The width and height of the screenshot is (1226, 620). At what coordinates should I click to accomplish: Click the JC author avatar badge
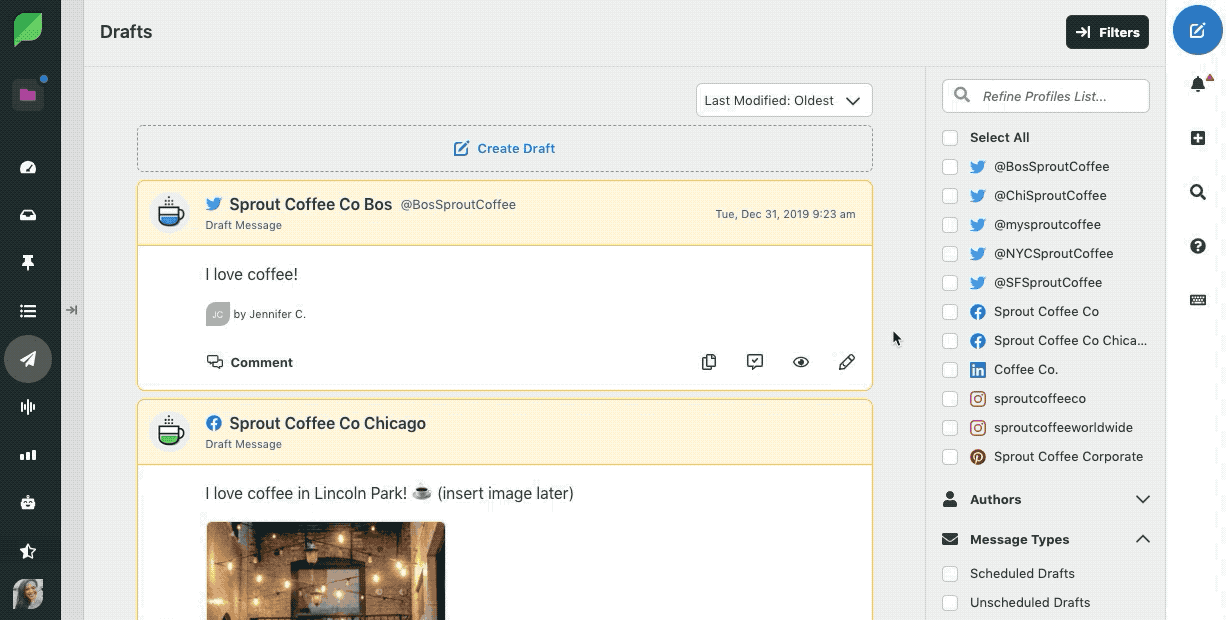217,314
